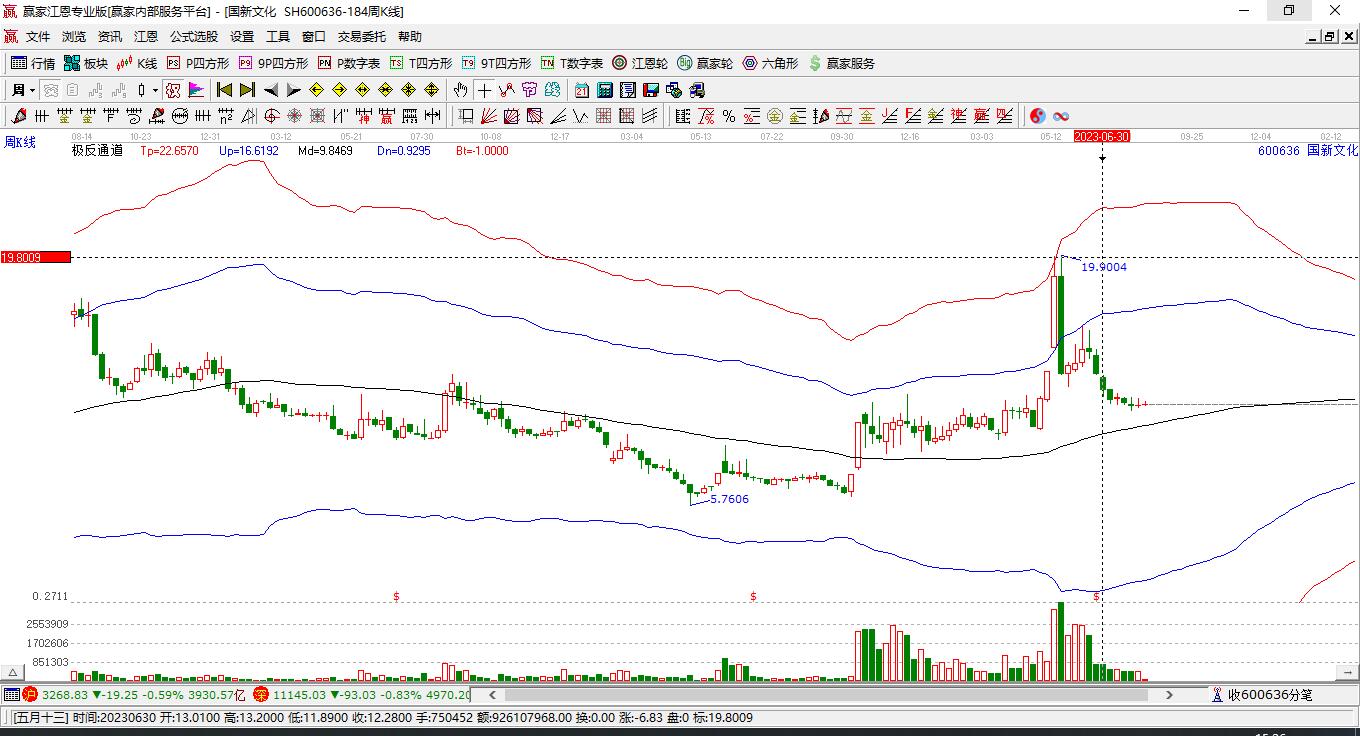This screenshot has height=736, width=1360.
Task: Switch to 行情 market quotes view
Action: (x=33, y=63)
